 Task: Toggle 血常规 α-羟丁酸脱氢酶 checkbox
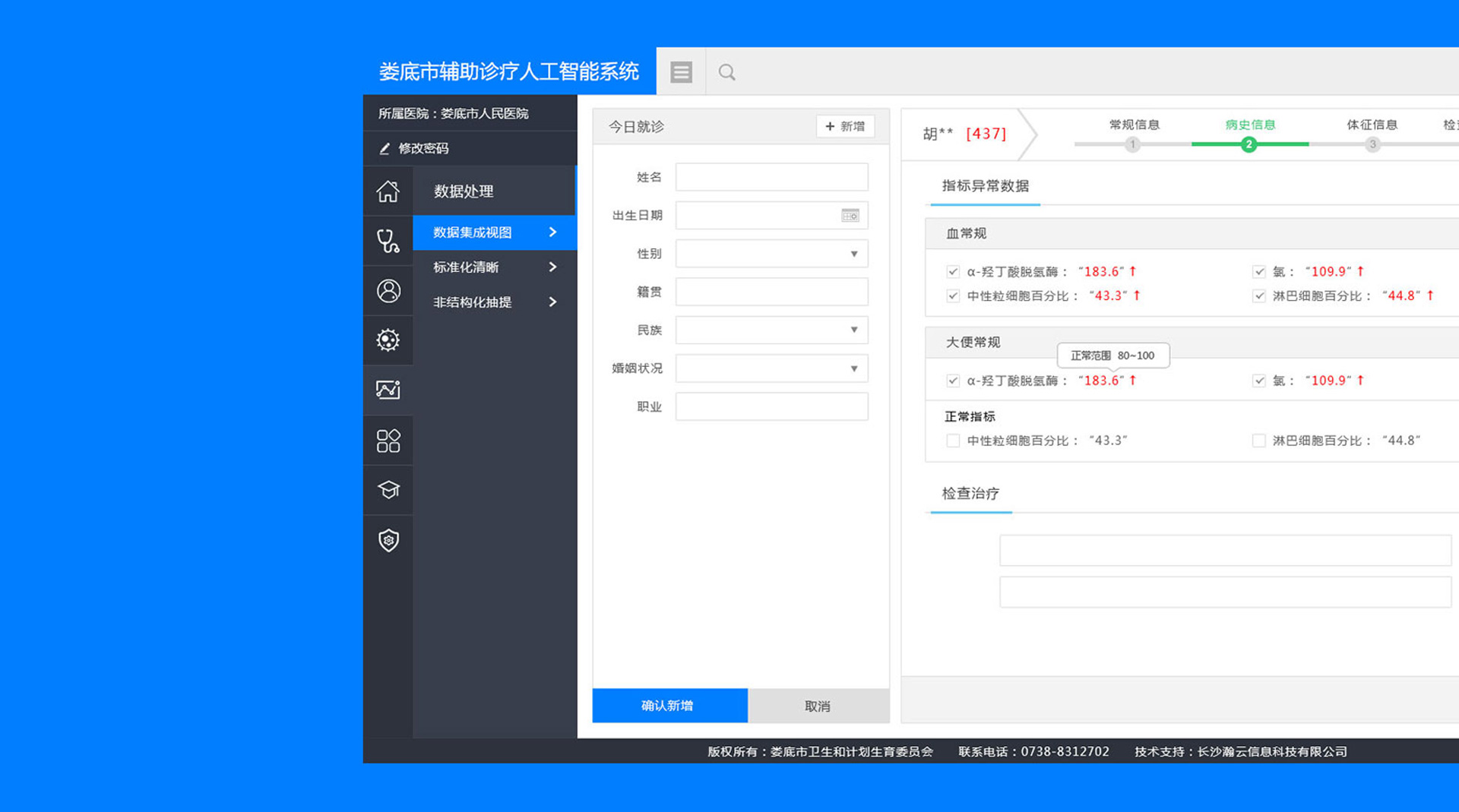point(953,271)
